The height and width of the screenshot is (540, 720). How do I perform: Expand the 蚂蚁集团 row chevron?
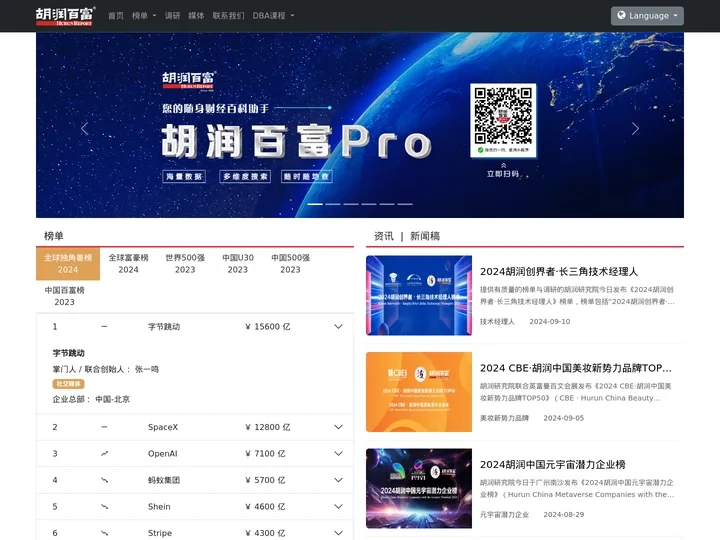pos(338,480)
